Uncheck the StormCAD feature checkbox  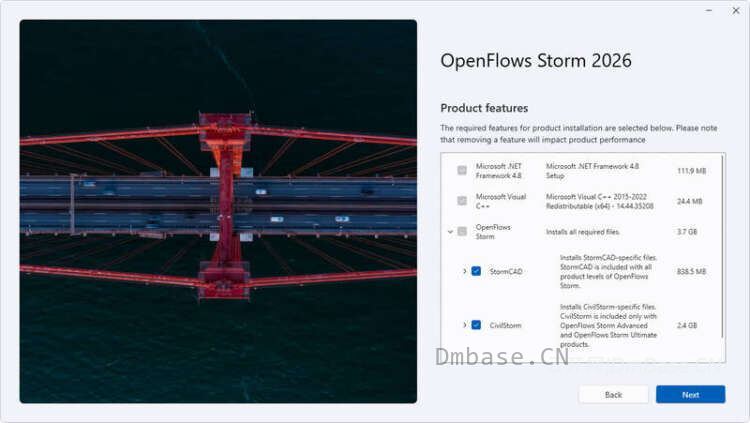coord(476,271)
